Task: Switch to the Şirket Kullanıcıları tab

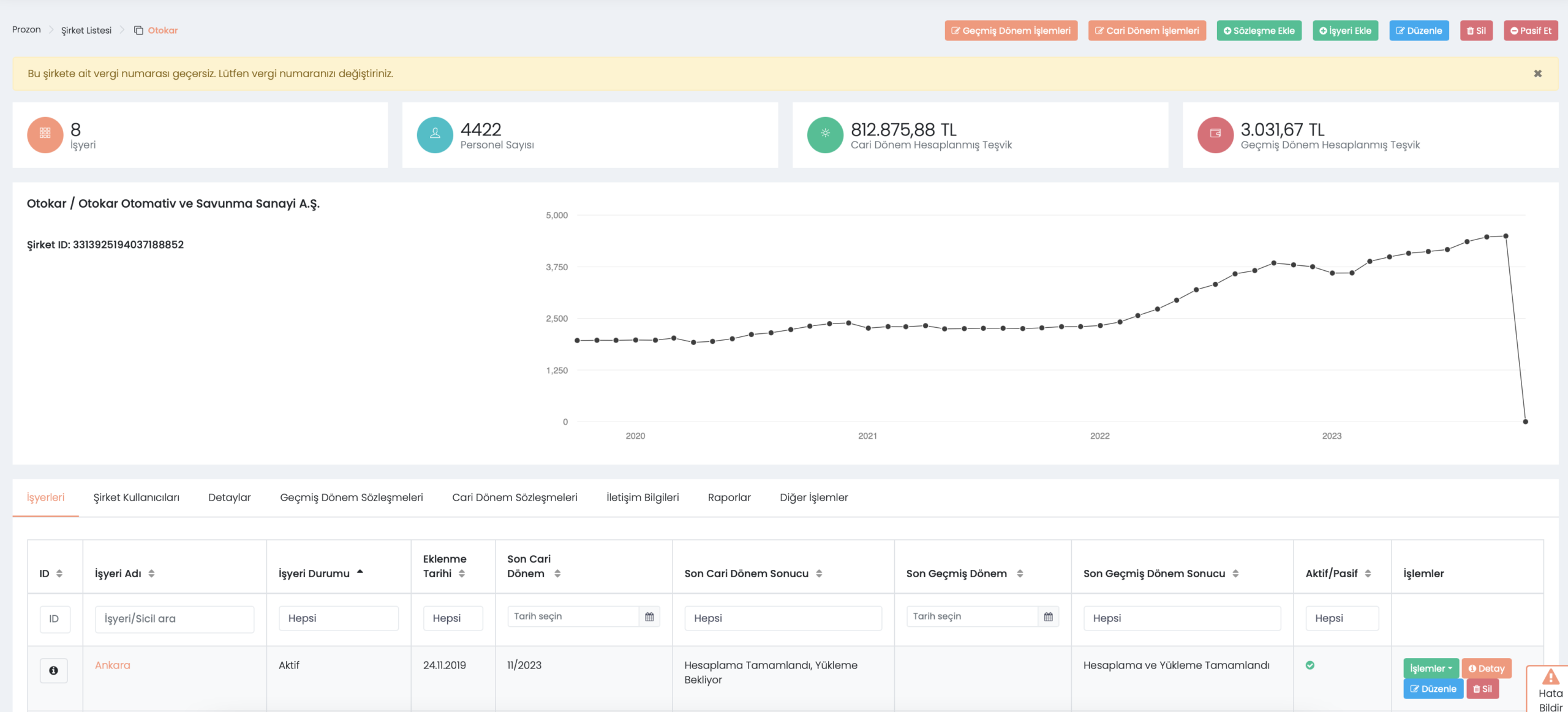Action: [x=136, y=498]
